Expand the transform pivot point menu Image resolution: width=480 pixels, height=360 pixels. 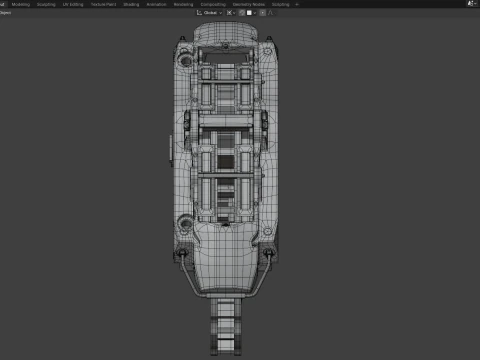[x=231, y=13]
